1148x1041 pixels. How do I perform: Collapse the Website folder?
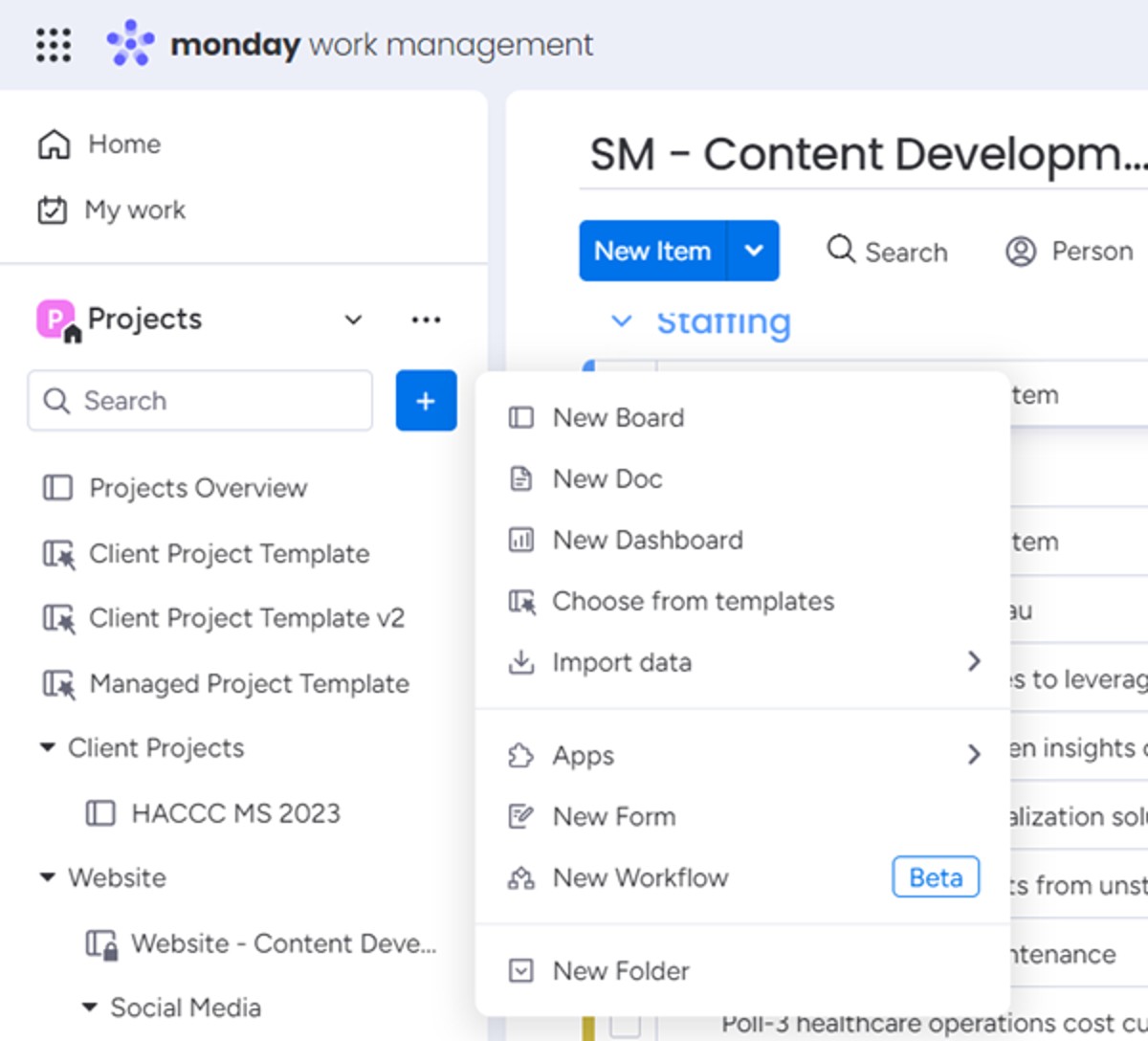pyautogui.click(x=47, y=876)
